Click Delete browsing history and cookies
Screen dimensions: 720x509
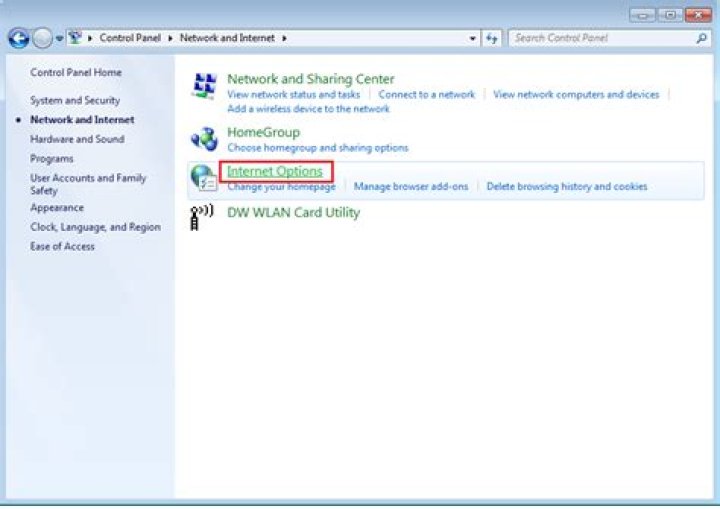[567, 187]
